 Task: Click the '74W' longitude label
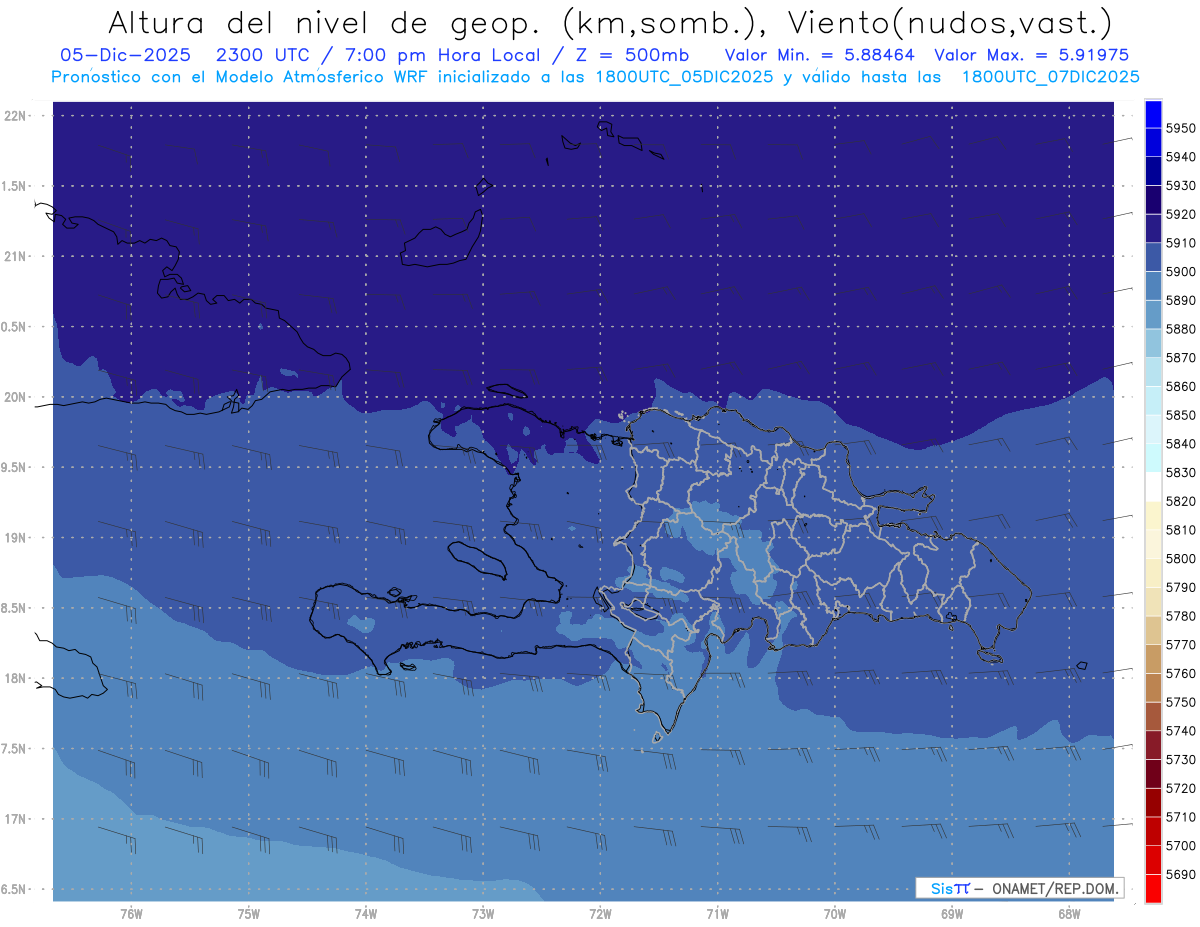366,913
